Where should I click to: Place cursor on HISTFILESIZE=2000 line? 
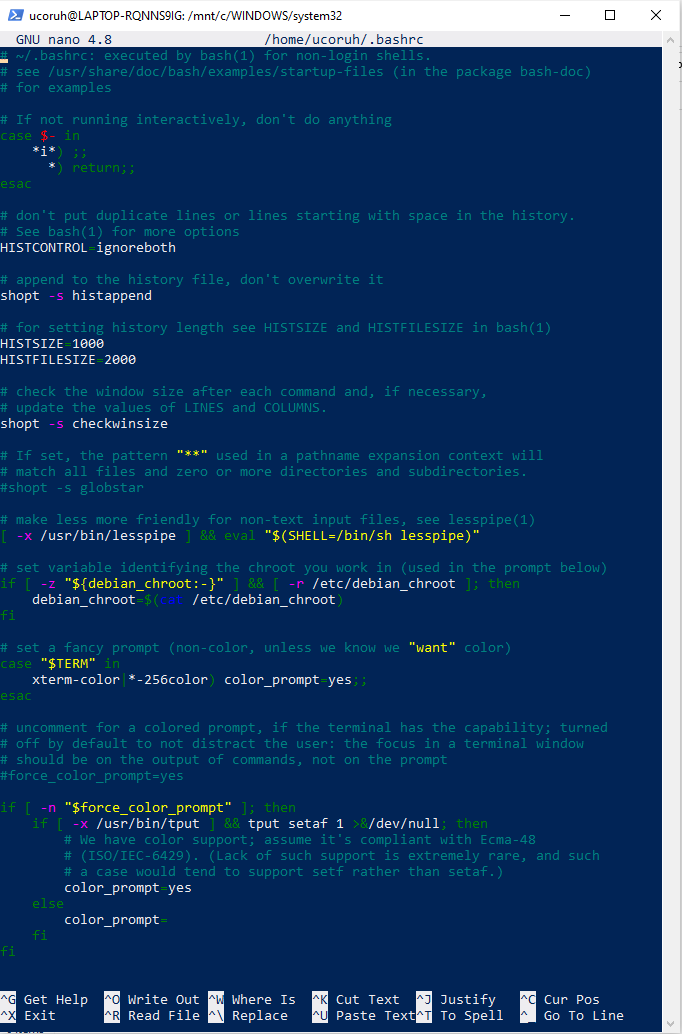pyautogui.click(x=68, y=359)
